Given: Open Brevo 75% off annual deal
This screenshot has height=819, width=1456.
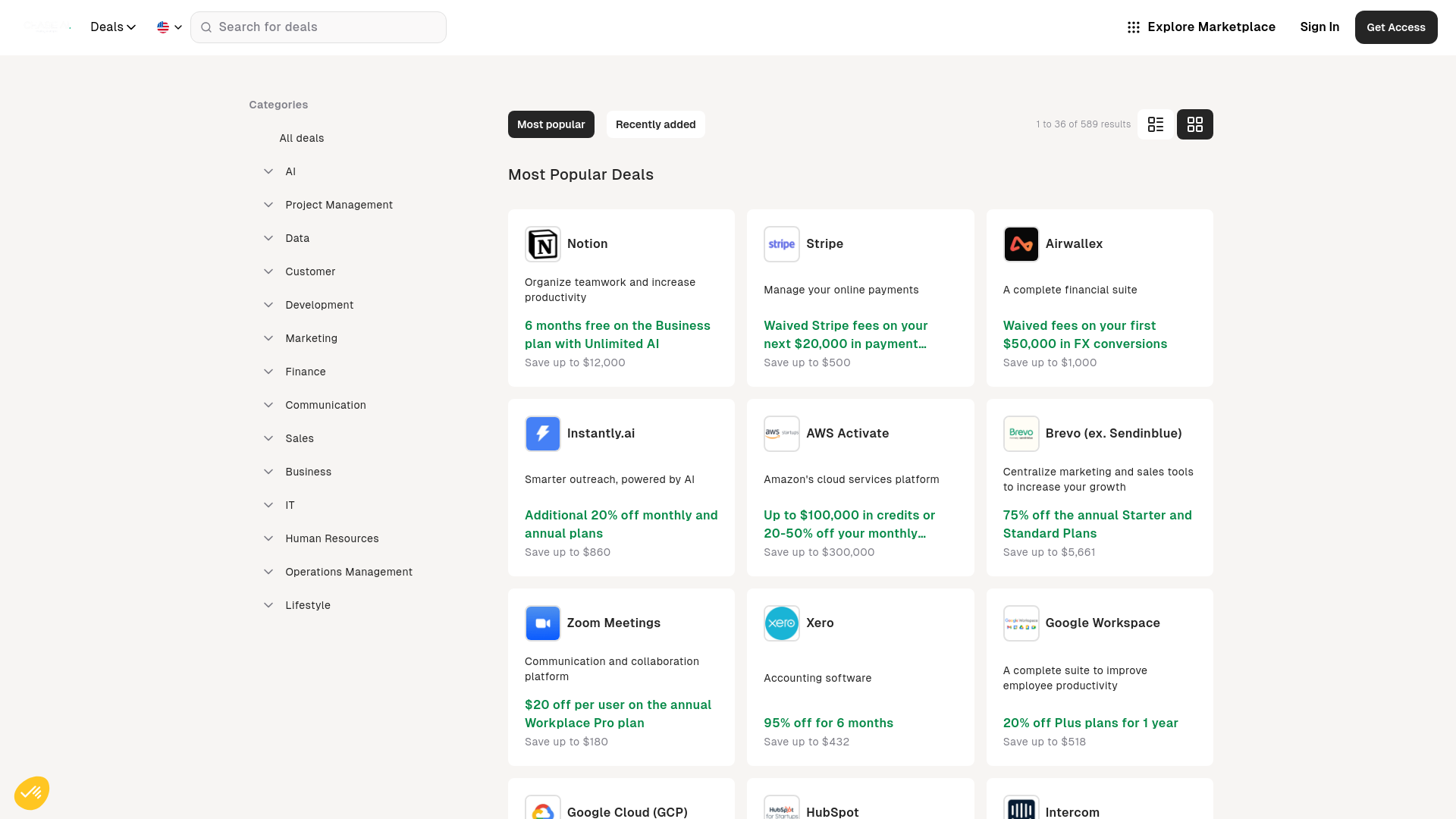Looking at the screenshot, I should (x=1097, y=524).
